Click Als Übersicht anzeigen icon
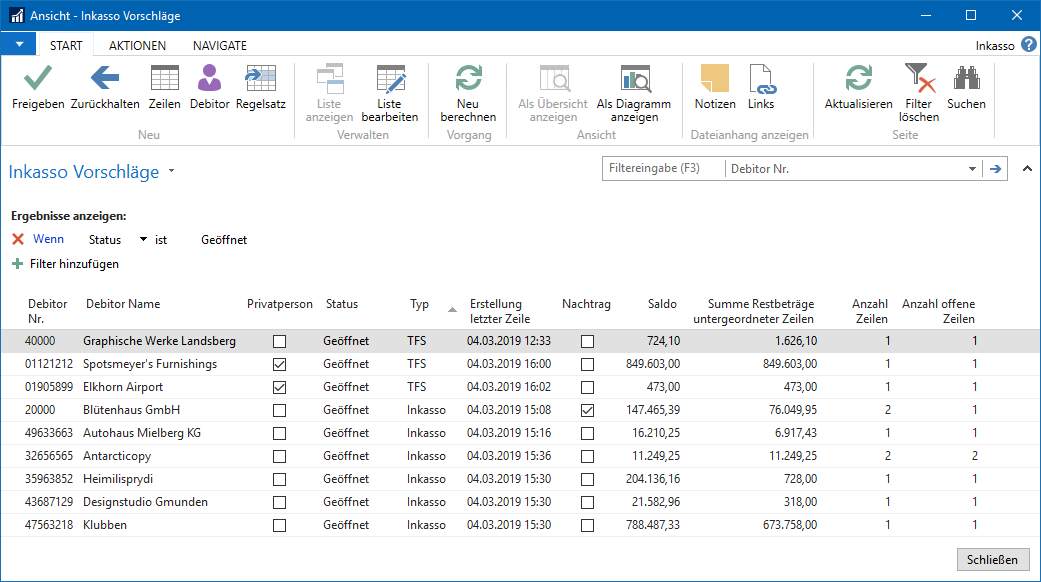The image size is (1041, 582). 554,79
